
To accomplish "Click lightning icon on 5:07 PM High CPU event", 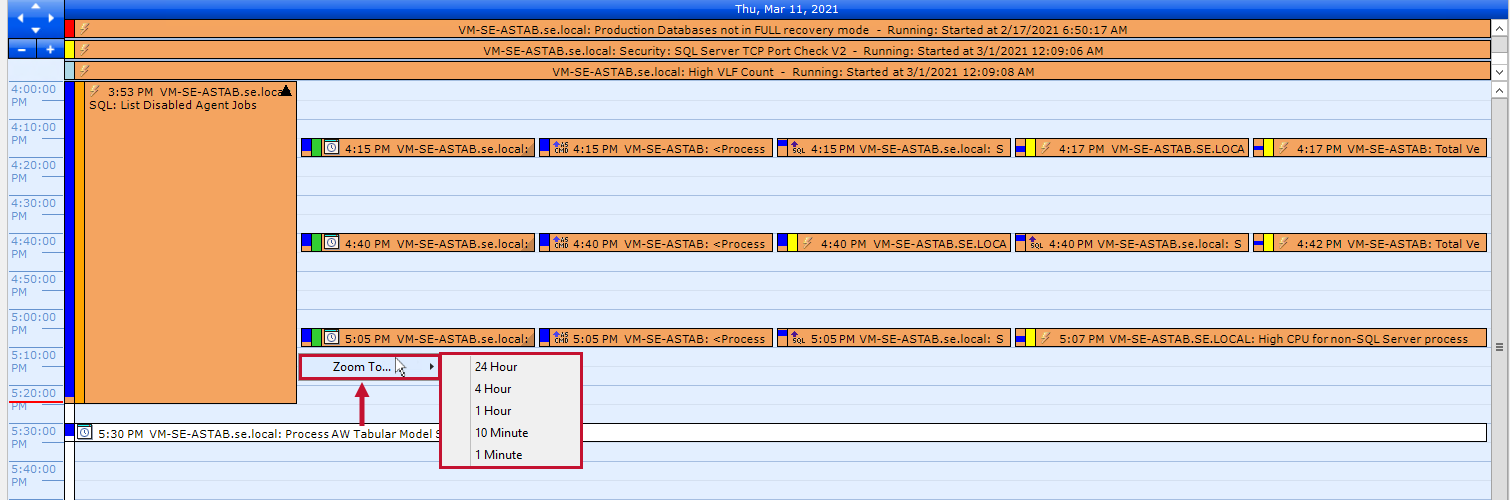I will tap(1045, 338).
